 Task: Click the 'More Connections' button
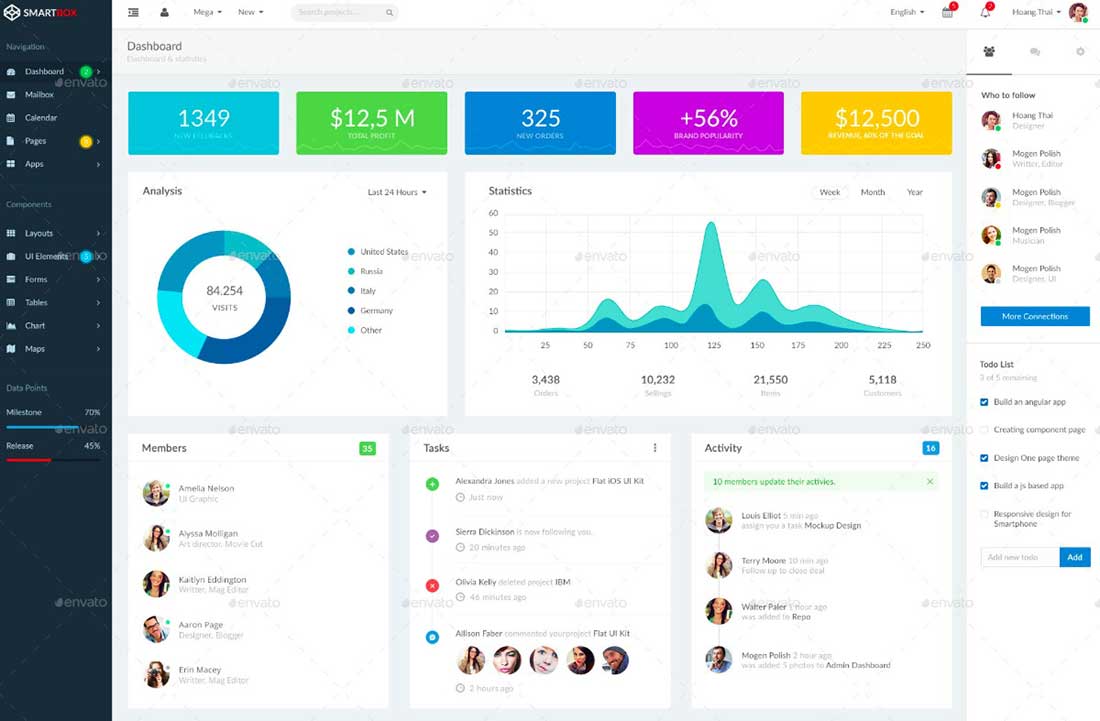[x=1035, y=316]
